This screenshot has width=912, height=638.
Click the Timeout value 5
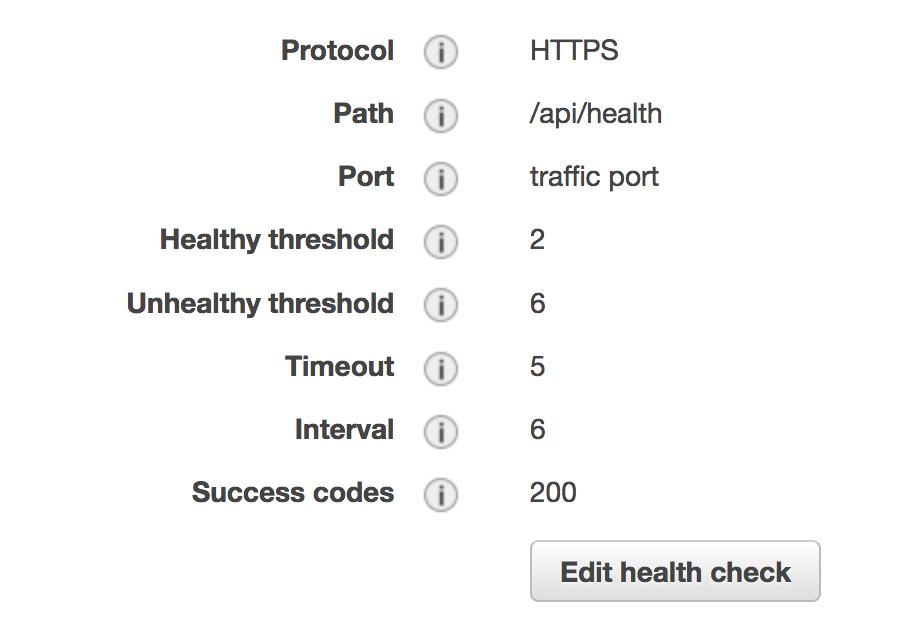click(x=537, y=366)
